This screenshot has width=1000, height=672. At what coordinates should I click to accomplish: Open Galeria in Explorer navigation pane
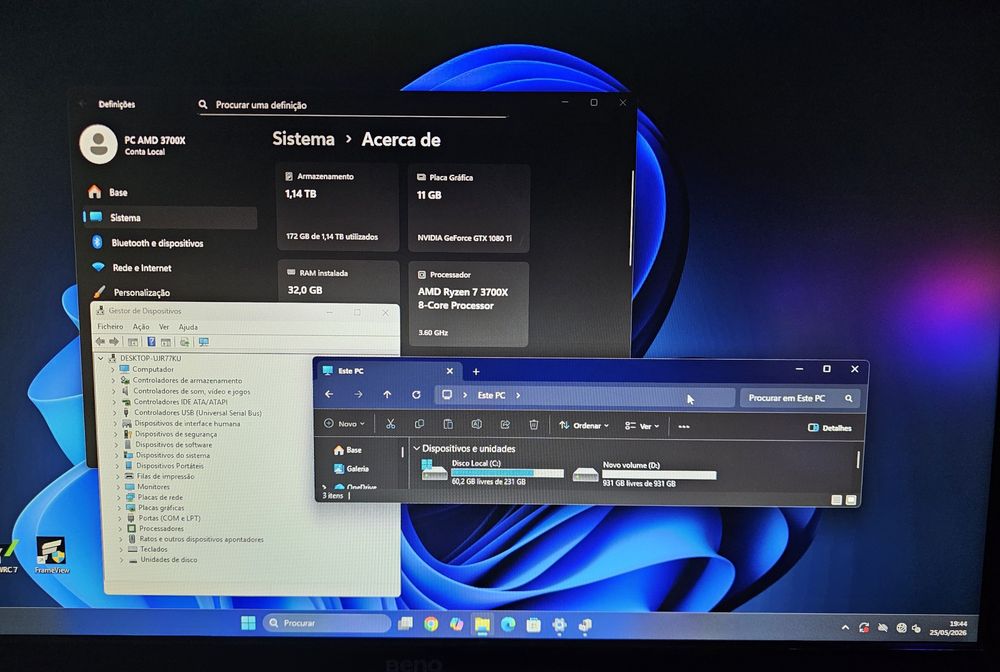coord(351,469)
